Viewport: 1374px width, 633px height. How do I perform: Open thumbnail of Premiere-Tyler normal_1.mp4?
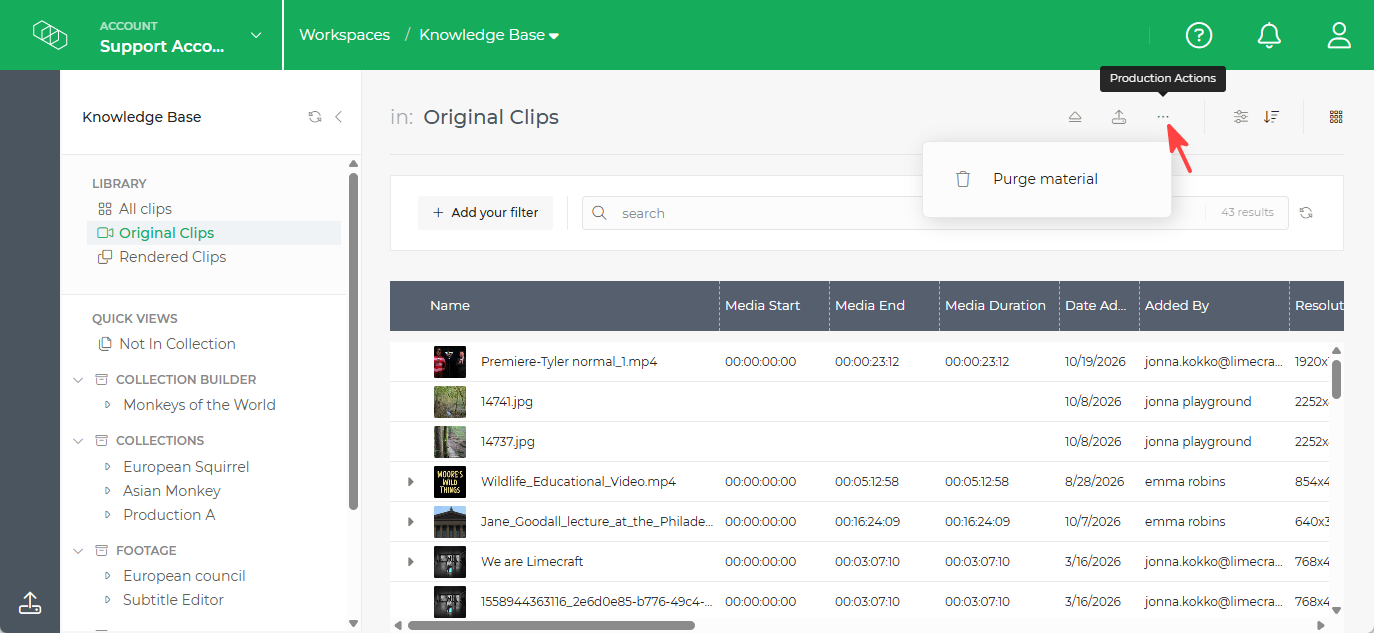pos(450,362)
